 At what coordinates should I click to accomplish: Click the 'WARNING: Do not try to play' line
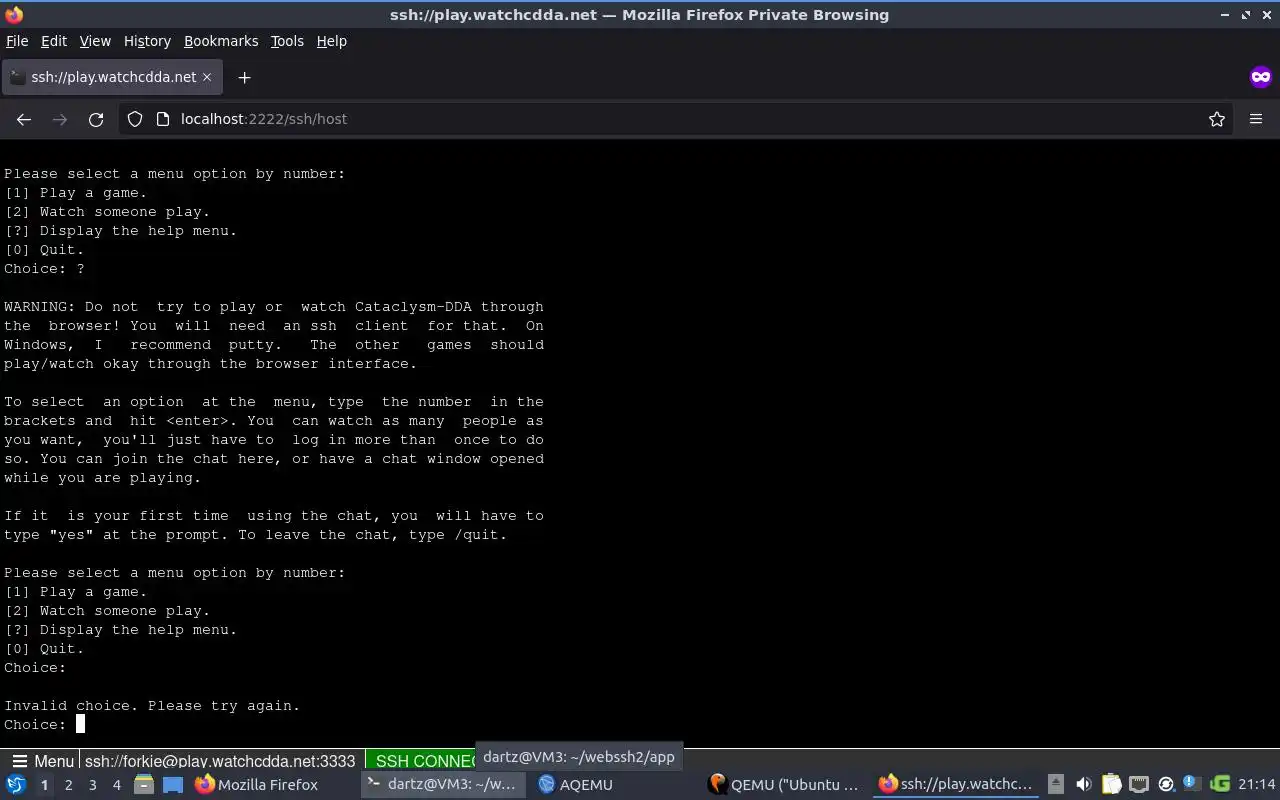click(x=274, y=306)
